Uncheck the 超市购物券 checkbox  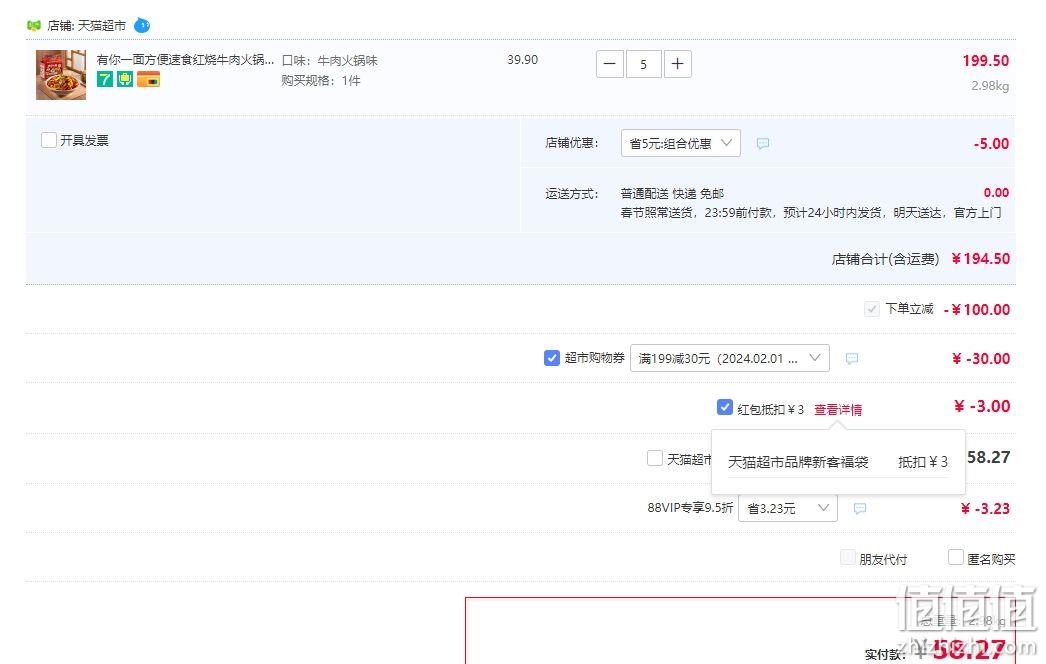pos(552,358)
